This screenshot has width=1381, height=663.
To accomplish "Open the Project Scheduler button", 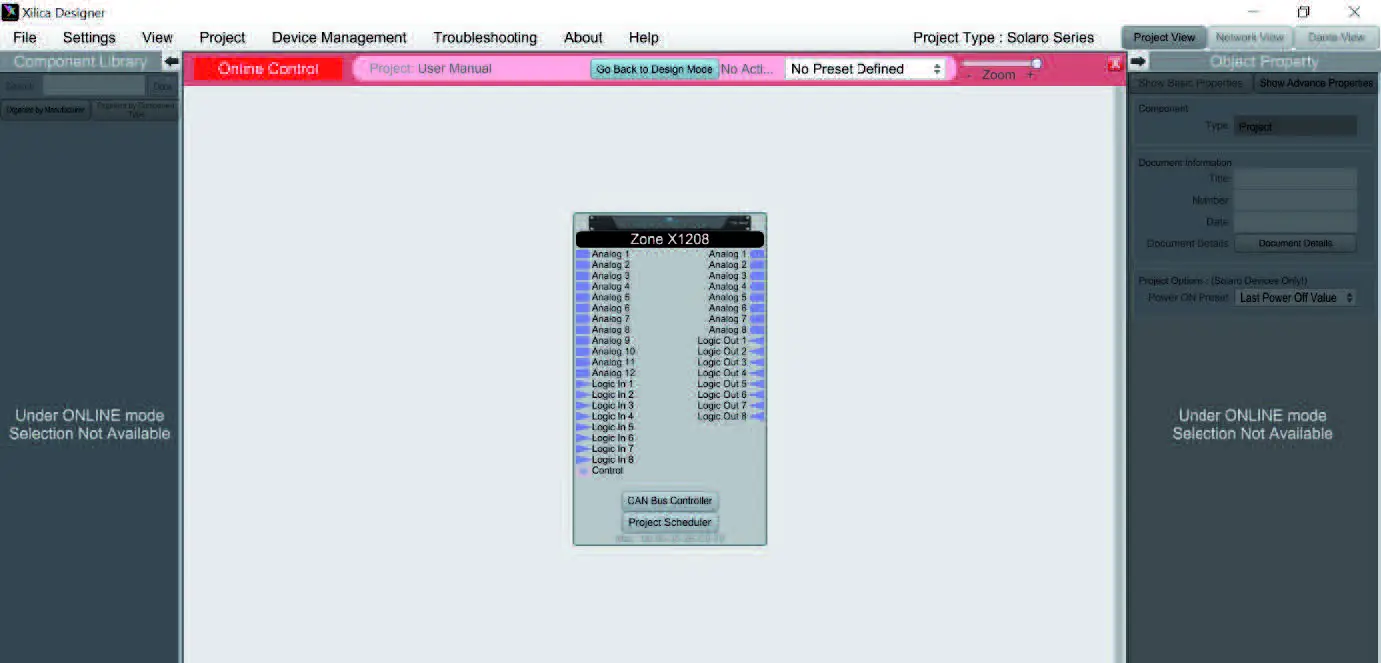I will pos(670,522).
